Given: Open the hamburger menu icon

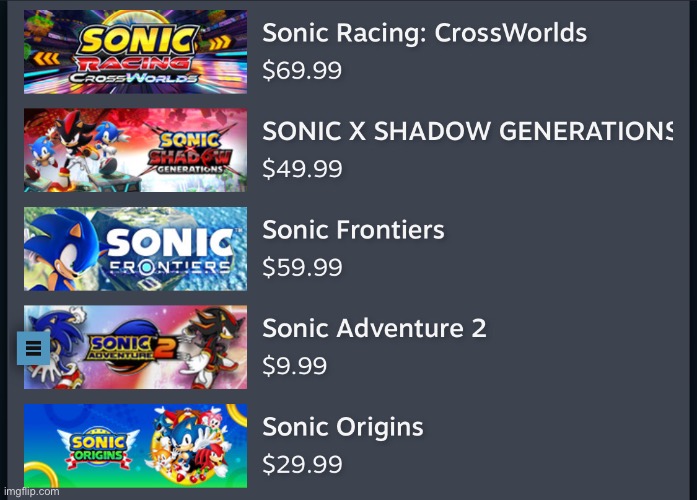Looking at the screenshot, I should tap(33, 348).
